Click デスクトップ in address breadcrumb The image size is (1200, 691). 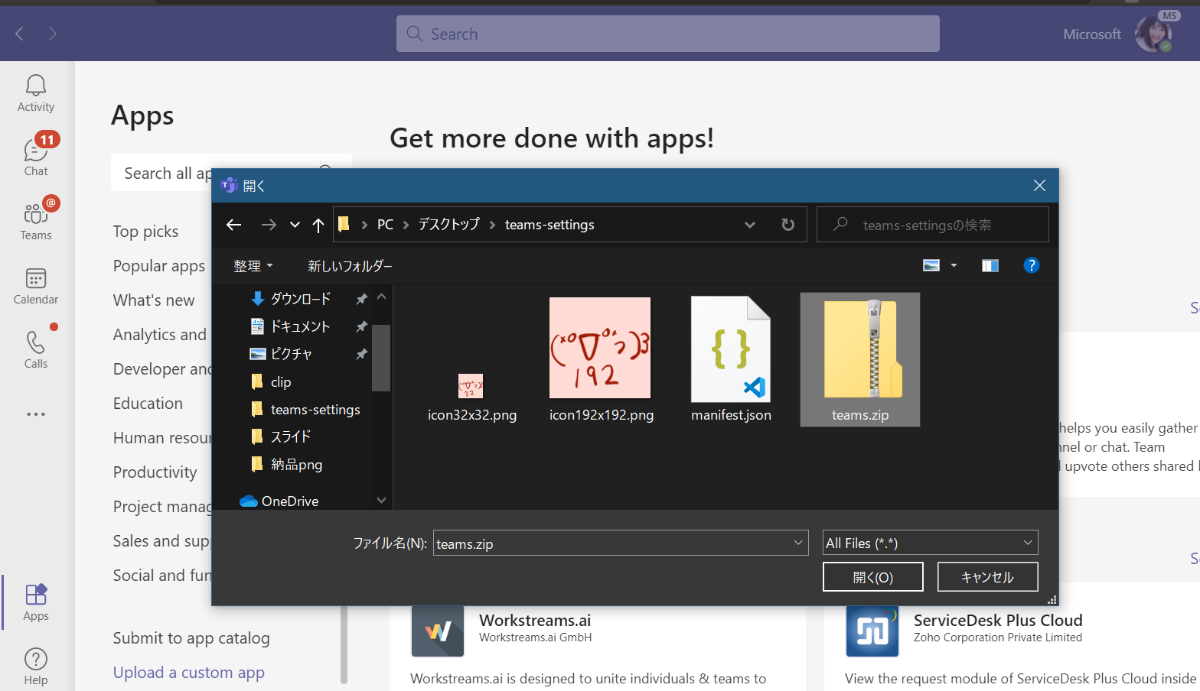(449, 225)
